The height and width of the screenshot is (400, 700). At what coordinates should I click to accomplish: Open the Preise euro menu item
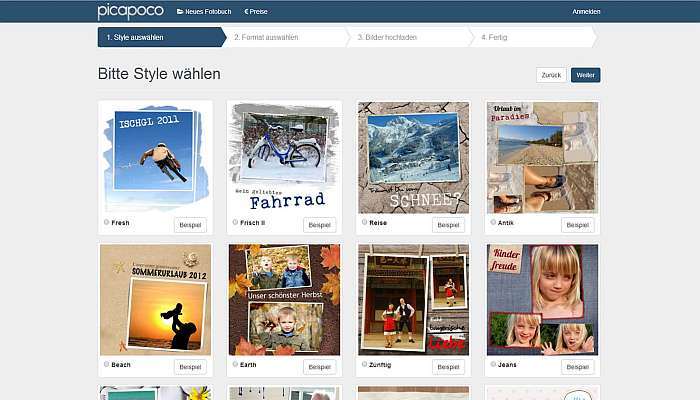tap(256, 12)
